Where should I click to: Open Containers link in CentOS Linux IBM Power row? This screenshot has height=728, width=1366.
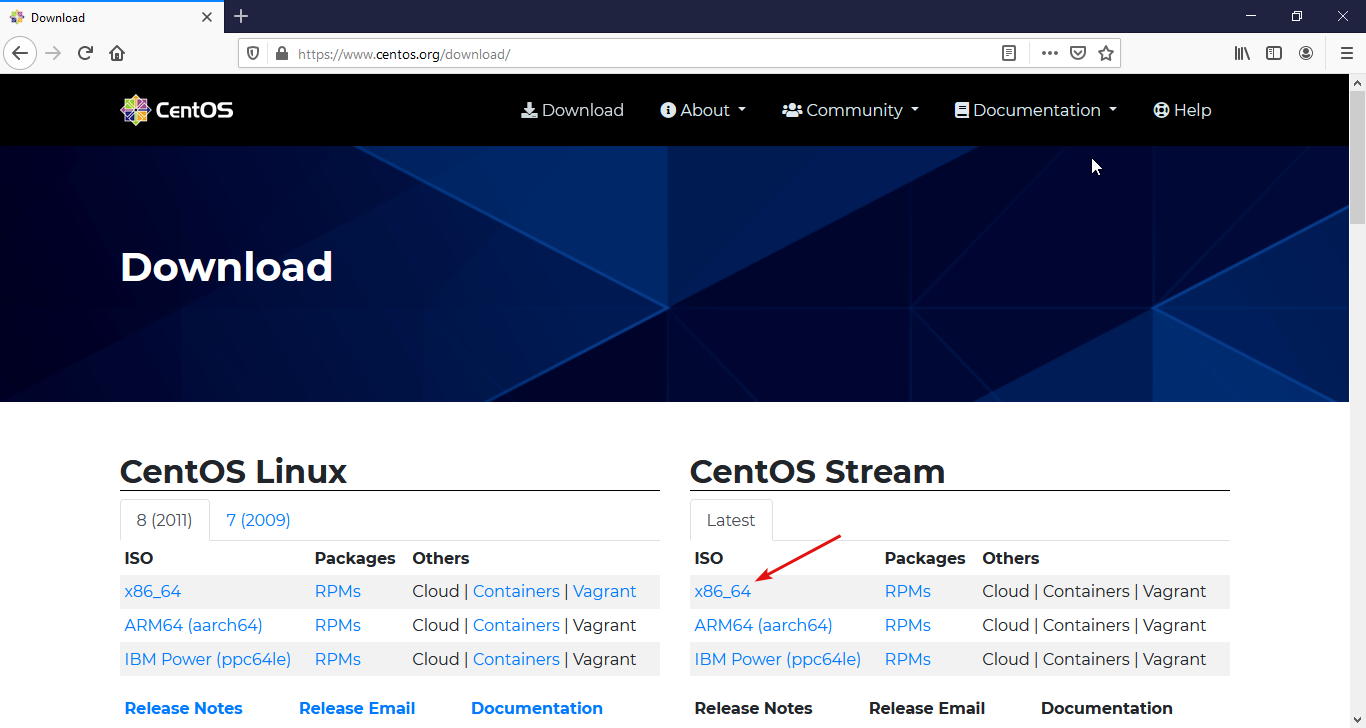click(516, 659)
